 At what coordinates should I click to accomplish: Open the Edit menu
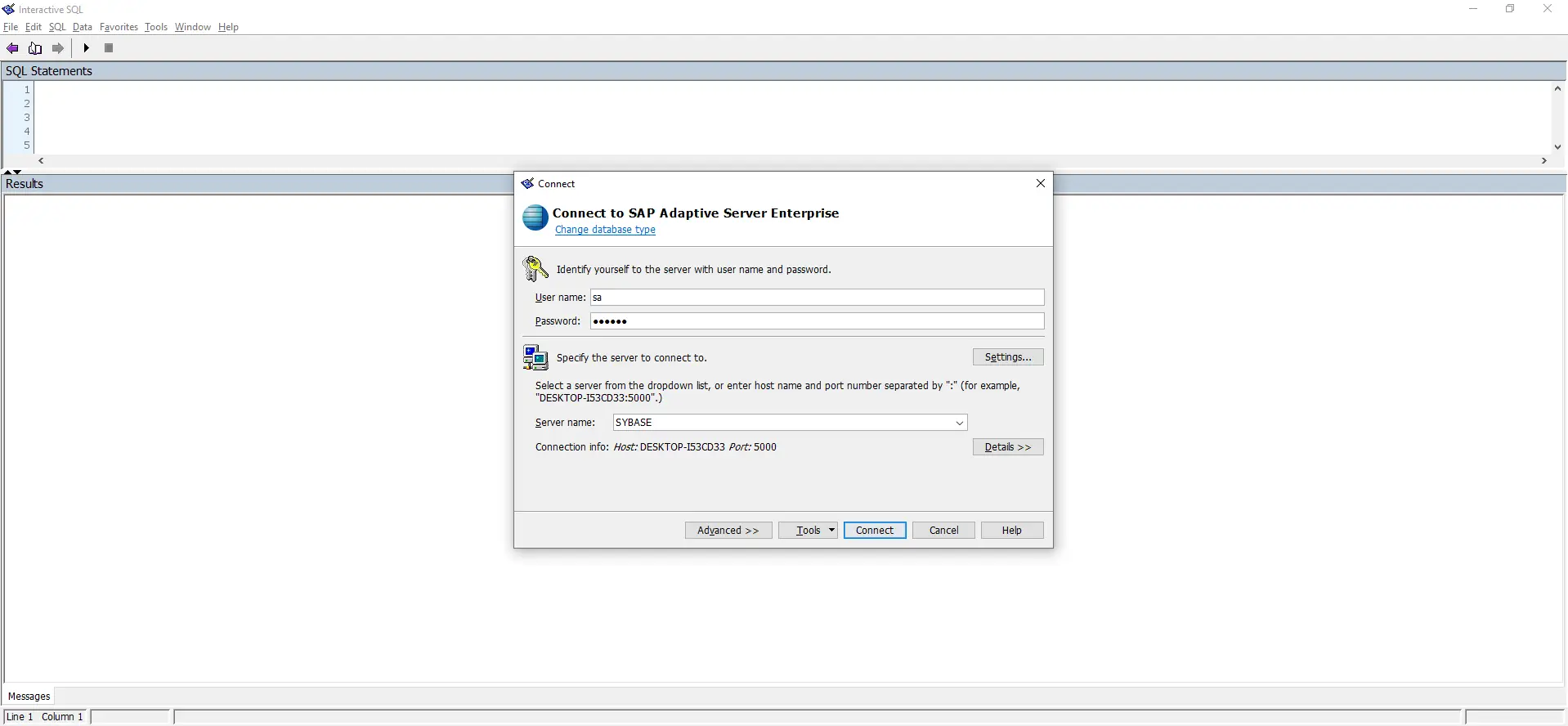coord(34,27)
